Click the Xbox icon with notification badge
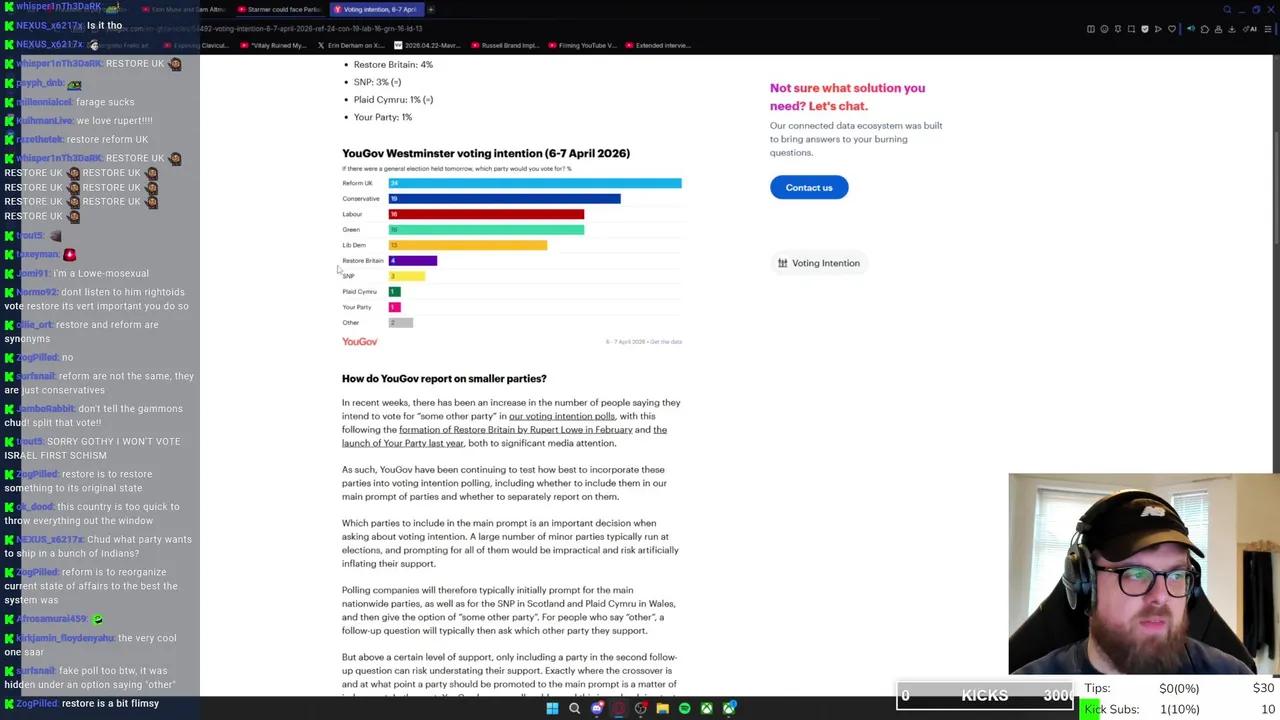The image size is (1280, 720). pyautogui.click(x=729, y=708)
